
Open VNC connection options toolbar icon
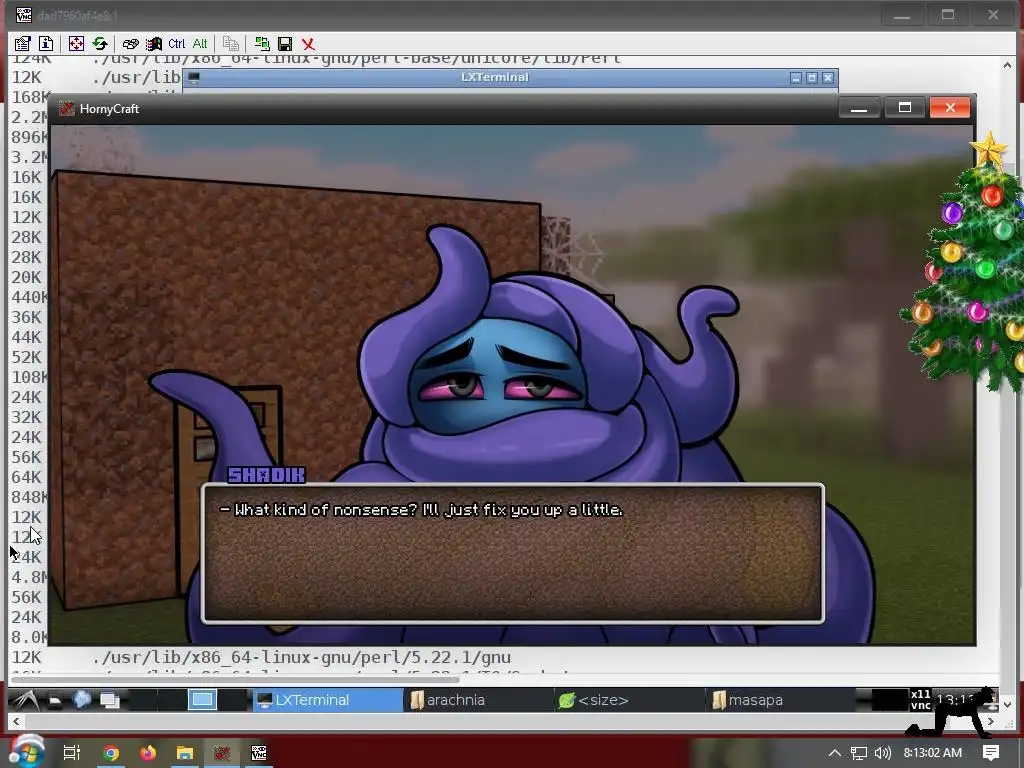pos(23,44)
